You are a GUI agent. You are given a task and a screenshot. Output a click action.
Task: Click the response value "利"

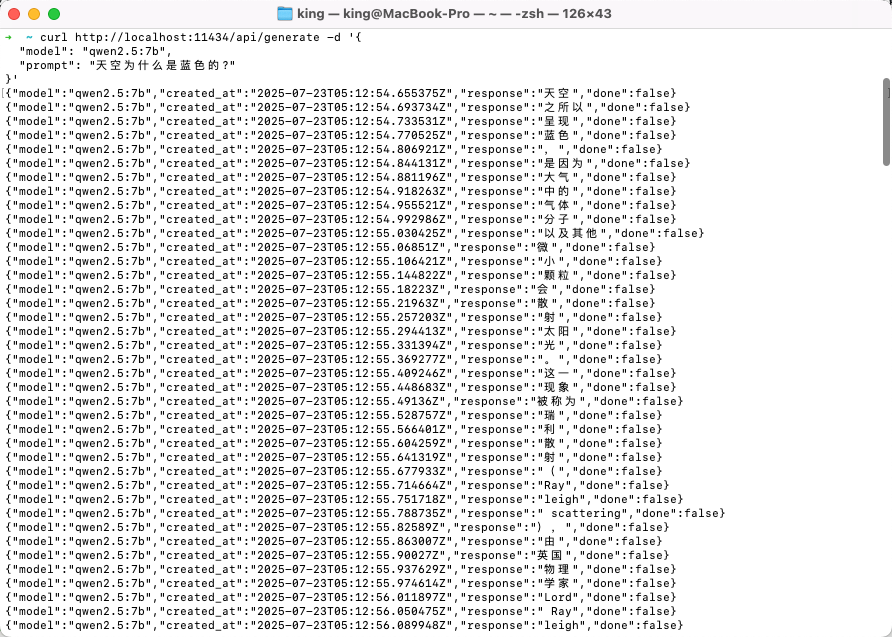point(548,429)
